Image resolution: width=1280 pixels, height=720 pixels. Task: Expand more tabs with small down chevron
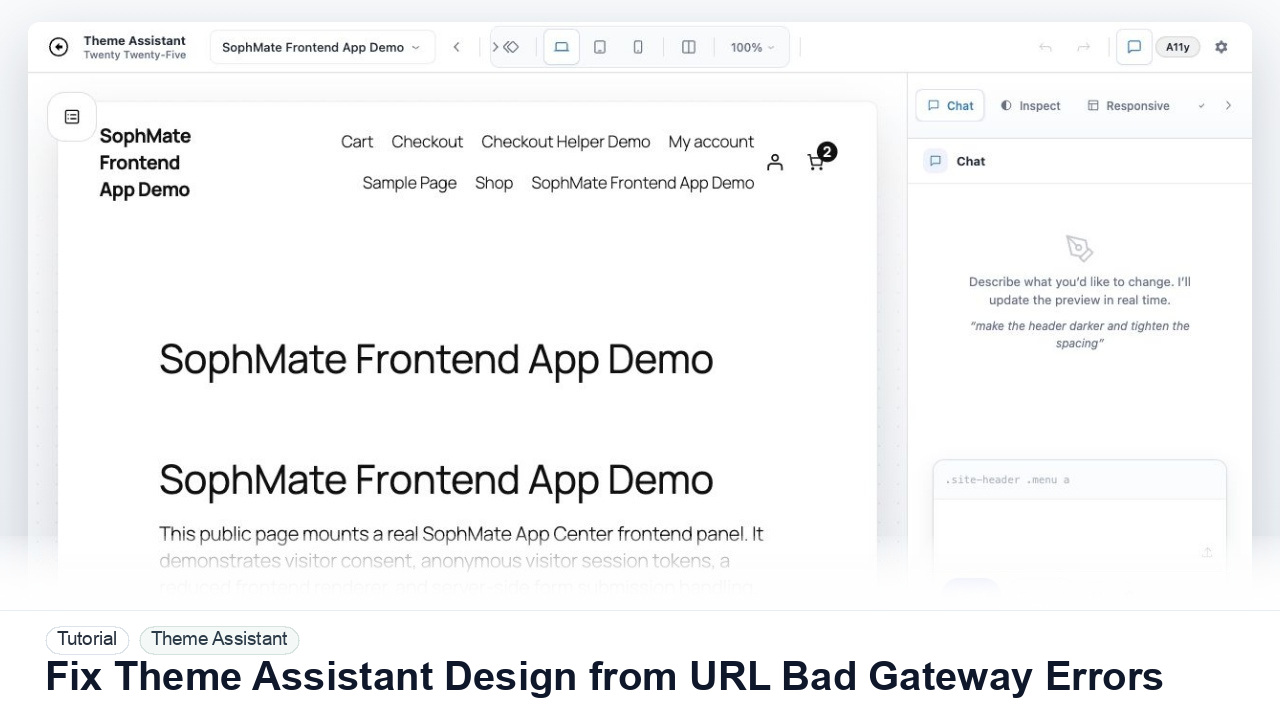click(1202, 105)
